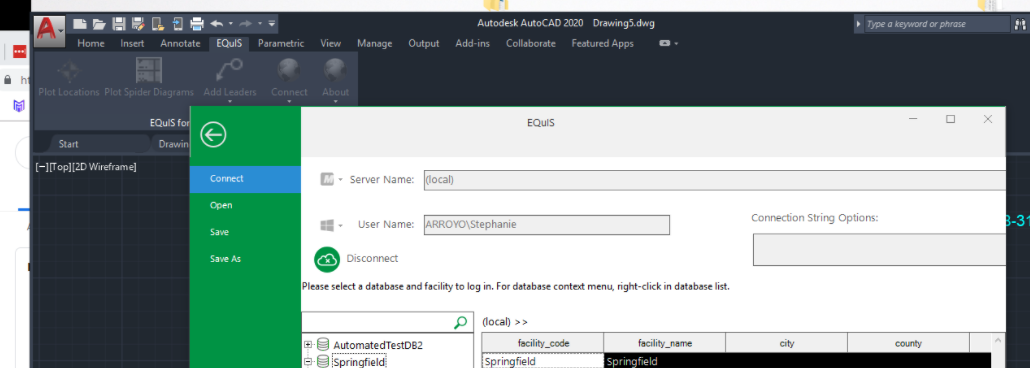Viewport: 1030px width, 368px height.
Task: Click the Save floppy disk icon
Action: click(x=119, y=24)
